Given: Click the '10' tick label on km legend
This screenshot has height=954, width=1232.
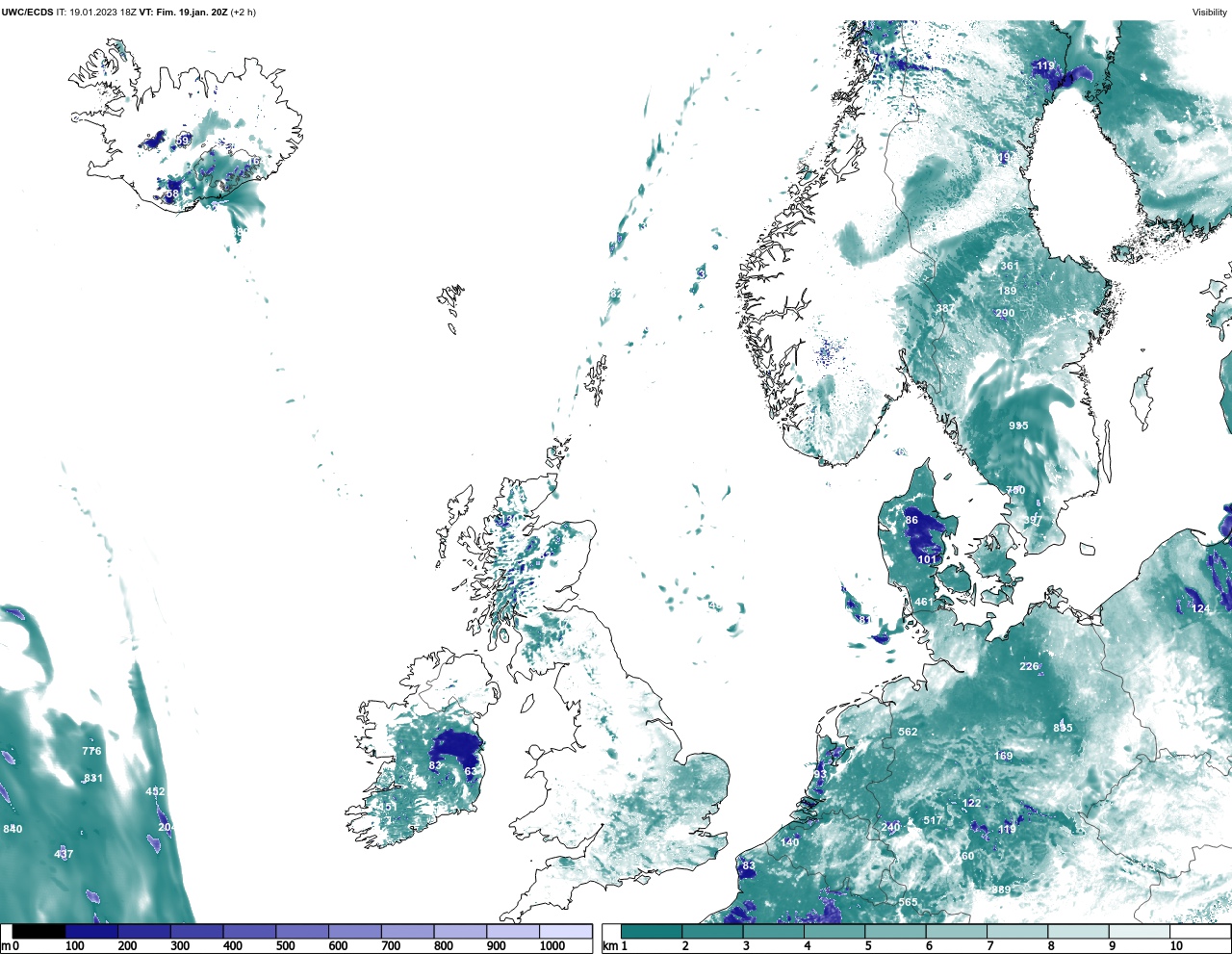Looking at the screenshot, I should pos(1176,946).
